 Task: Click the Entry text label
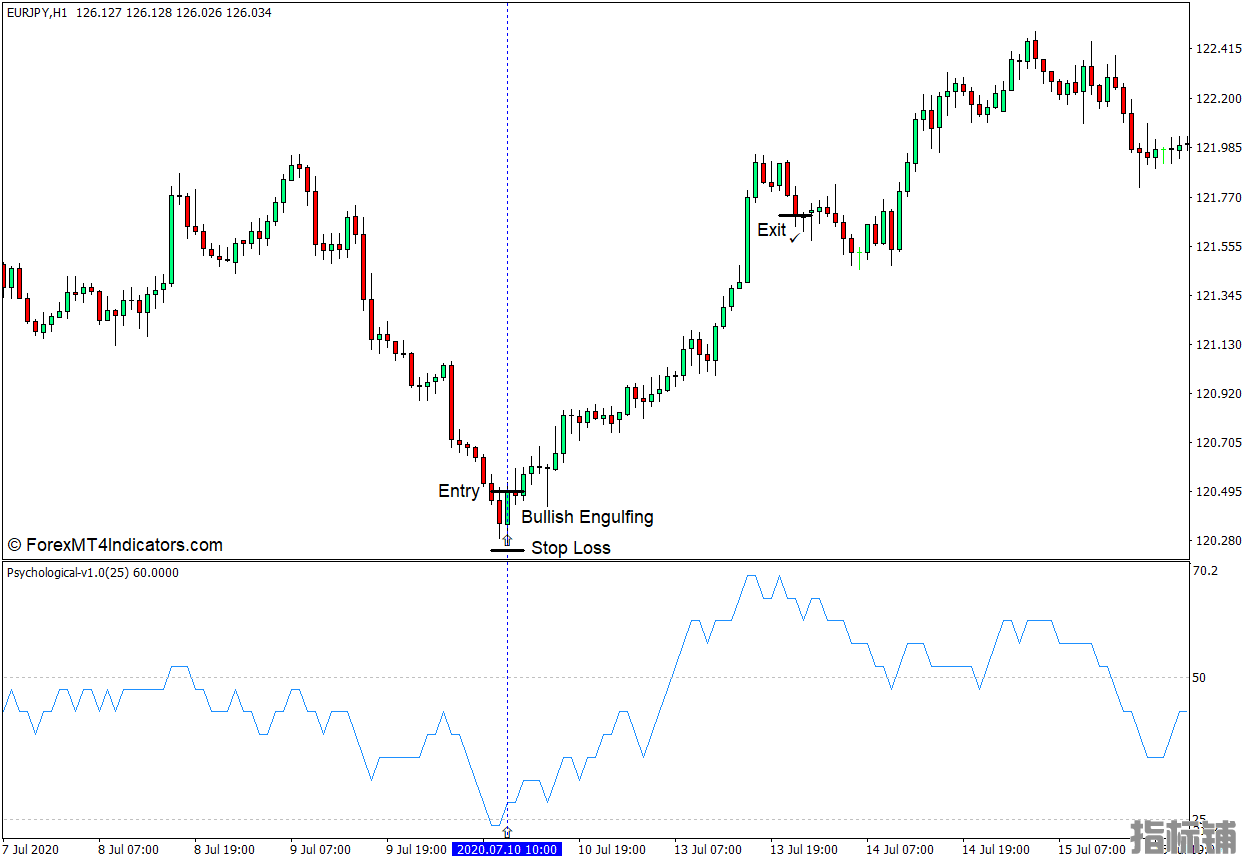tap(459, 491)
